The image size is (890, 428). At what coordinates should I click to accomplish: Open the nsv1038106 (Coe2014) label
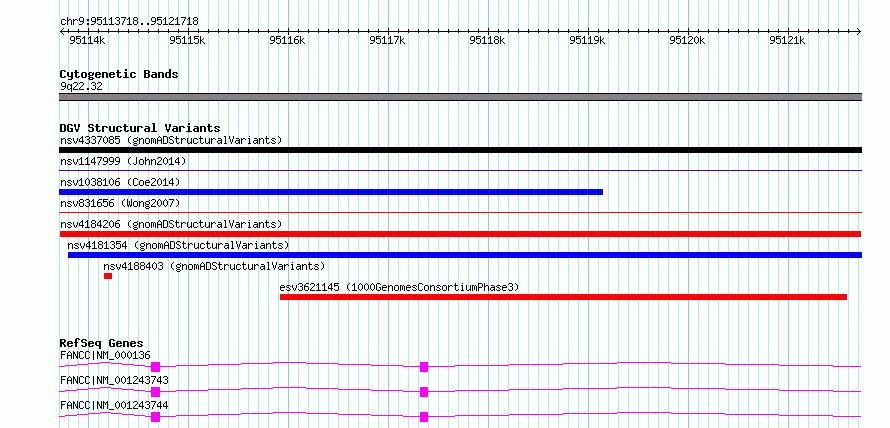tap(120, 182)
